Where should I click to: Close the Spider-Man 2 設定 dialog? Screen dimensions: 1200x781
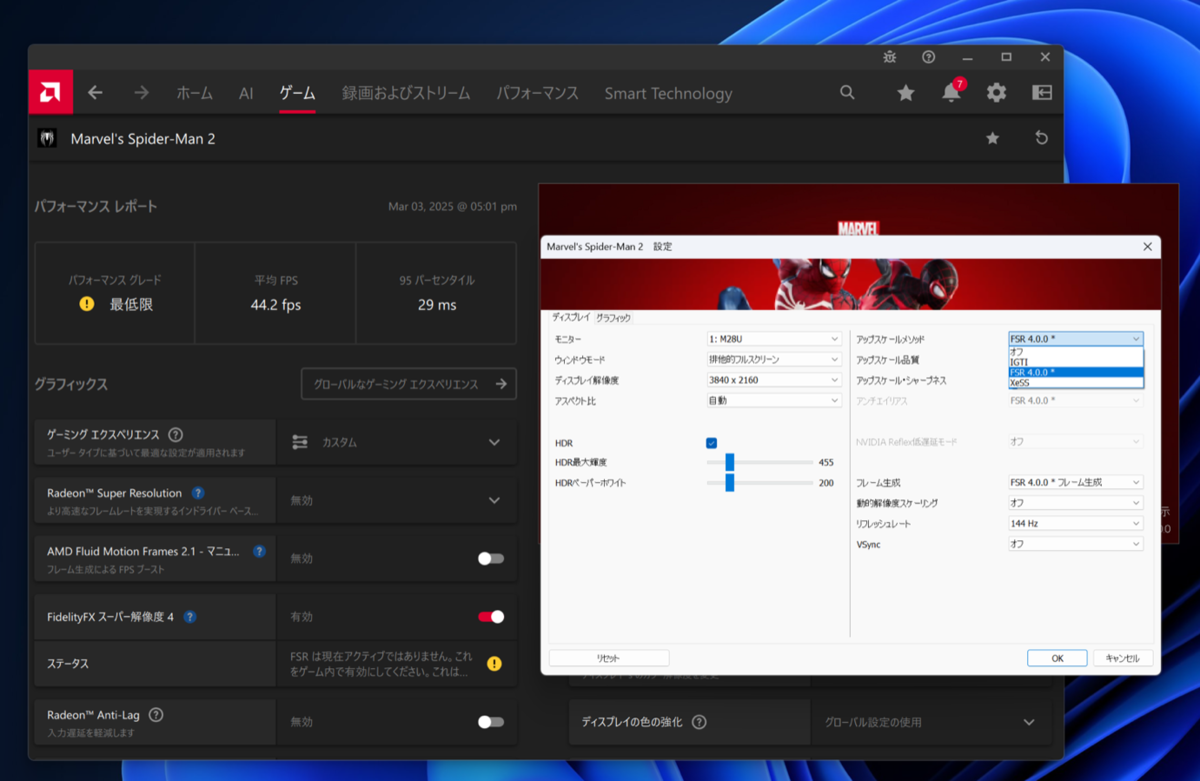tap(1147, 246)
